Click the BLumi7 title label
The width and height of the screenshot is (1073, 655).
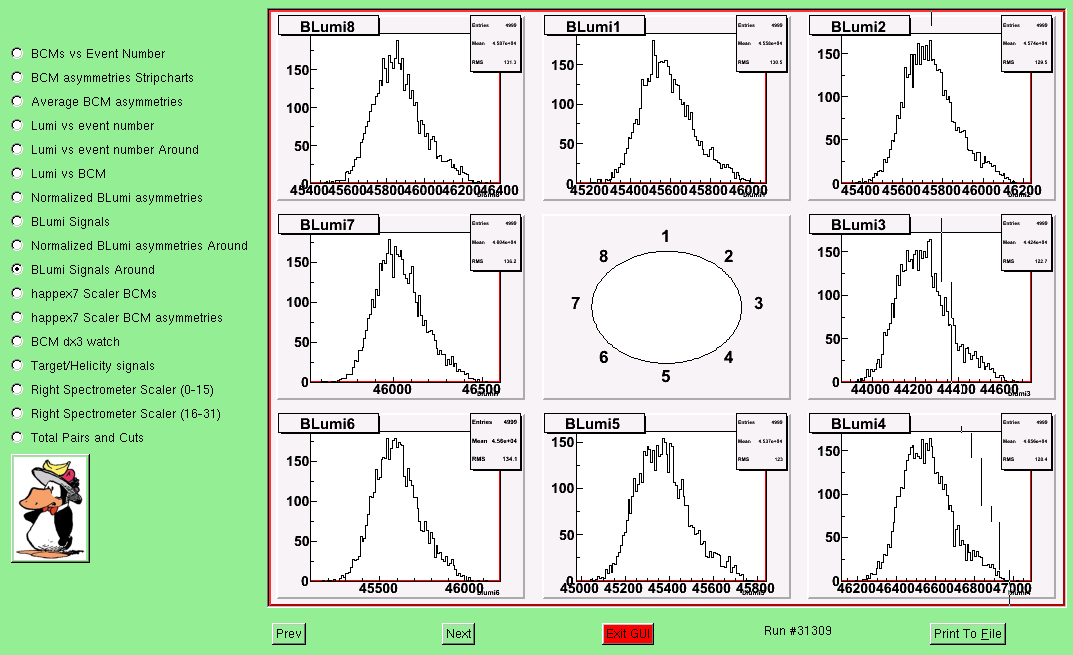click(x=328, y=224)
